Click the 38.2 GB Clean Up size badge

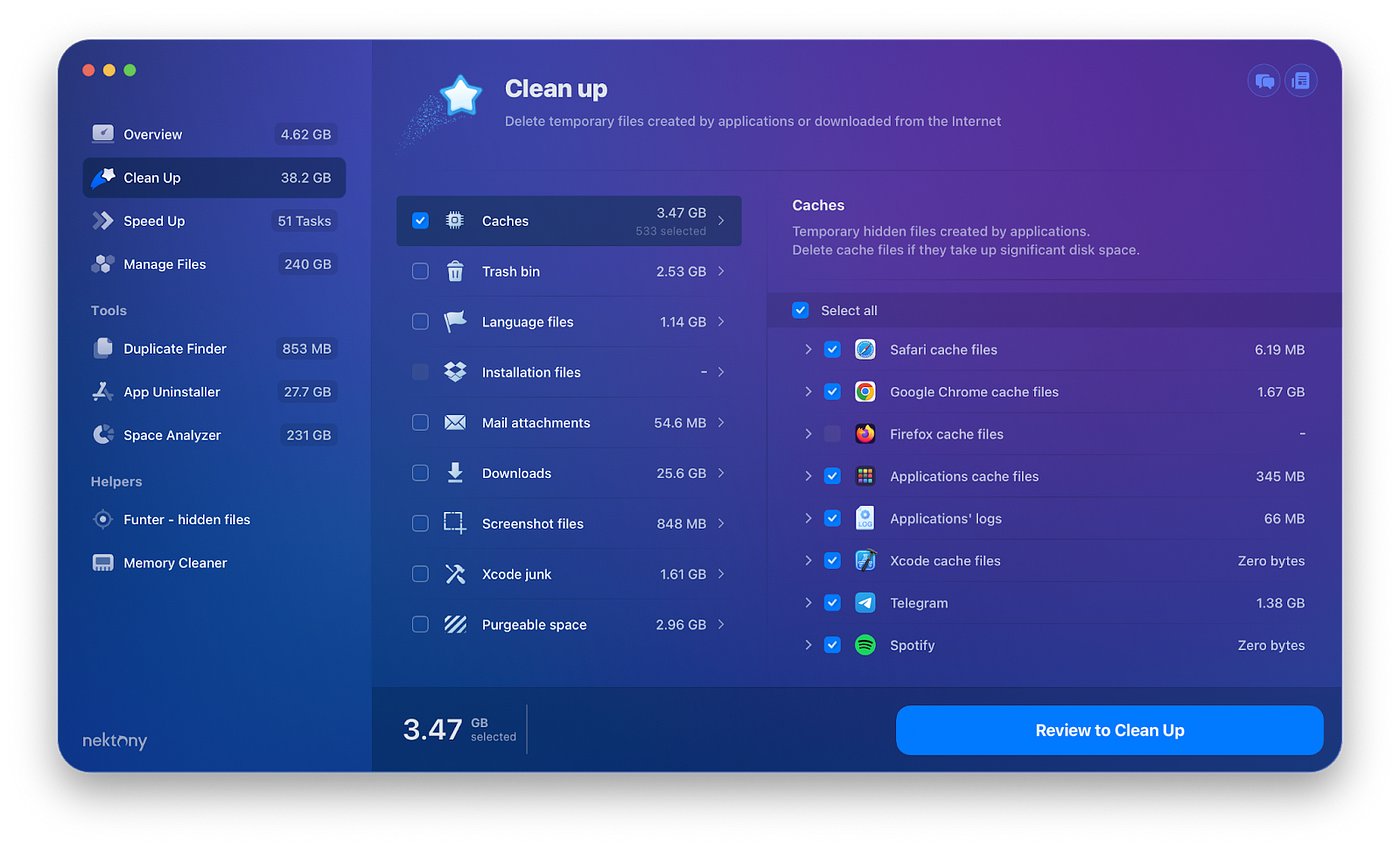click(x=306, y=178)
